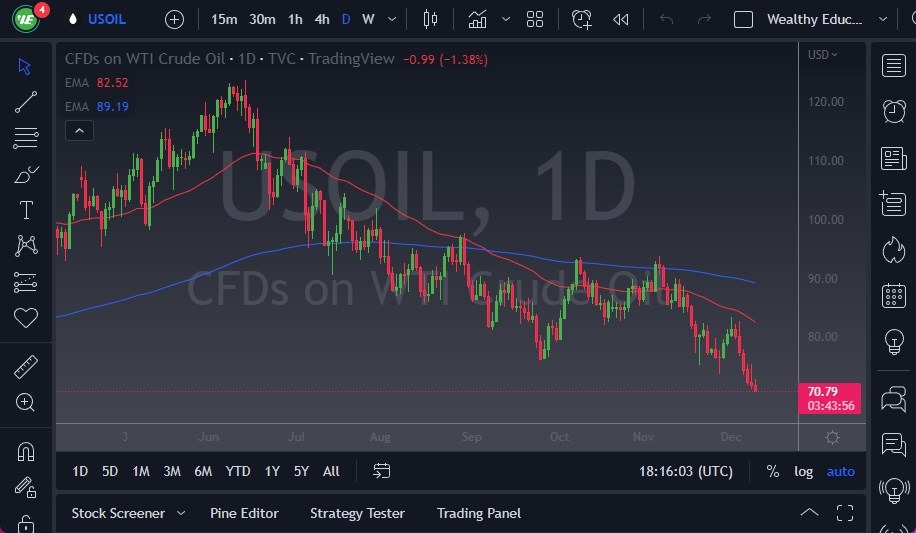Set date range to 1D
916x533 pixels.
(x=80, y=471)
